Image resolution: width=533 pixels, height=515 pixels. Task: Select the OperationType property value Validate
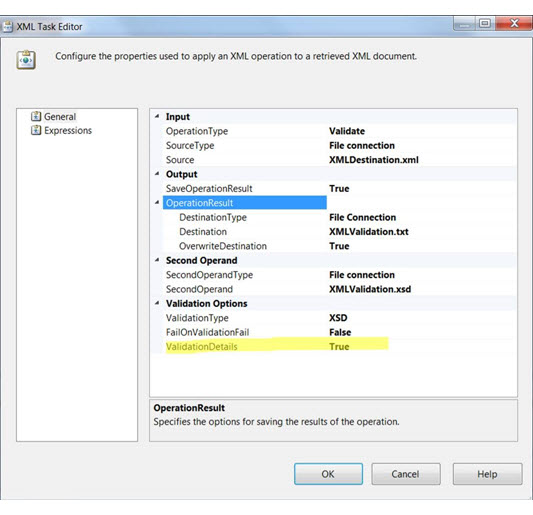(x=347, y=131)
